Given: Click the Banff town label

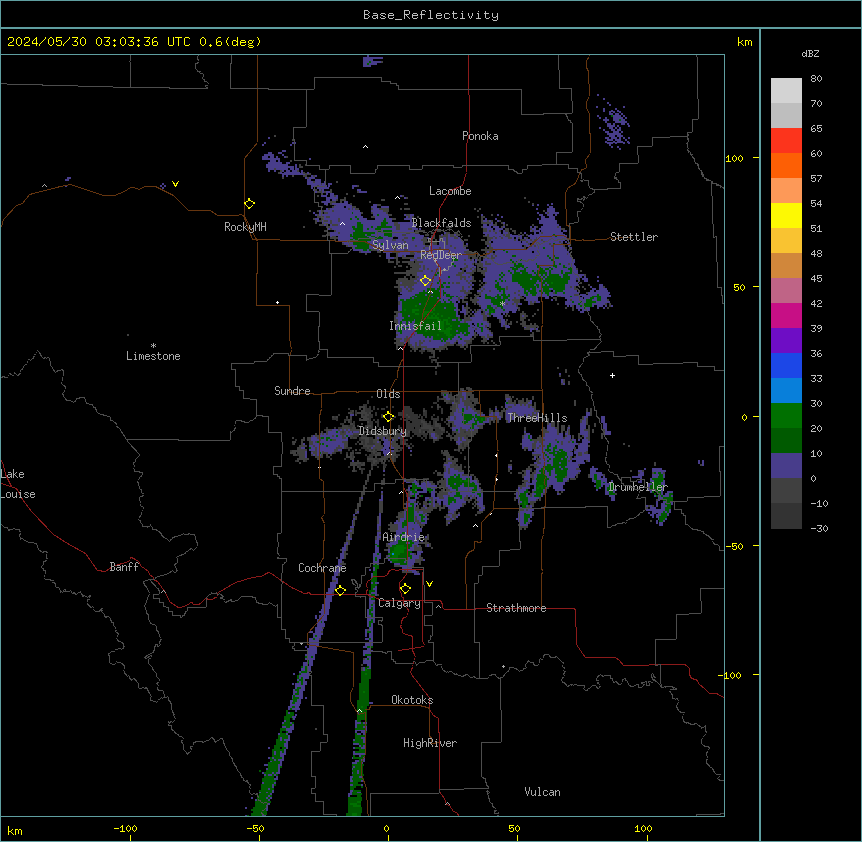Looking at the screenshot, I should (124, 567).
